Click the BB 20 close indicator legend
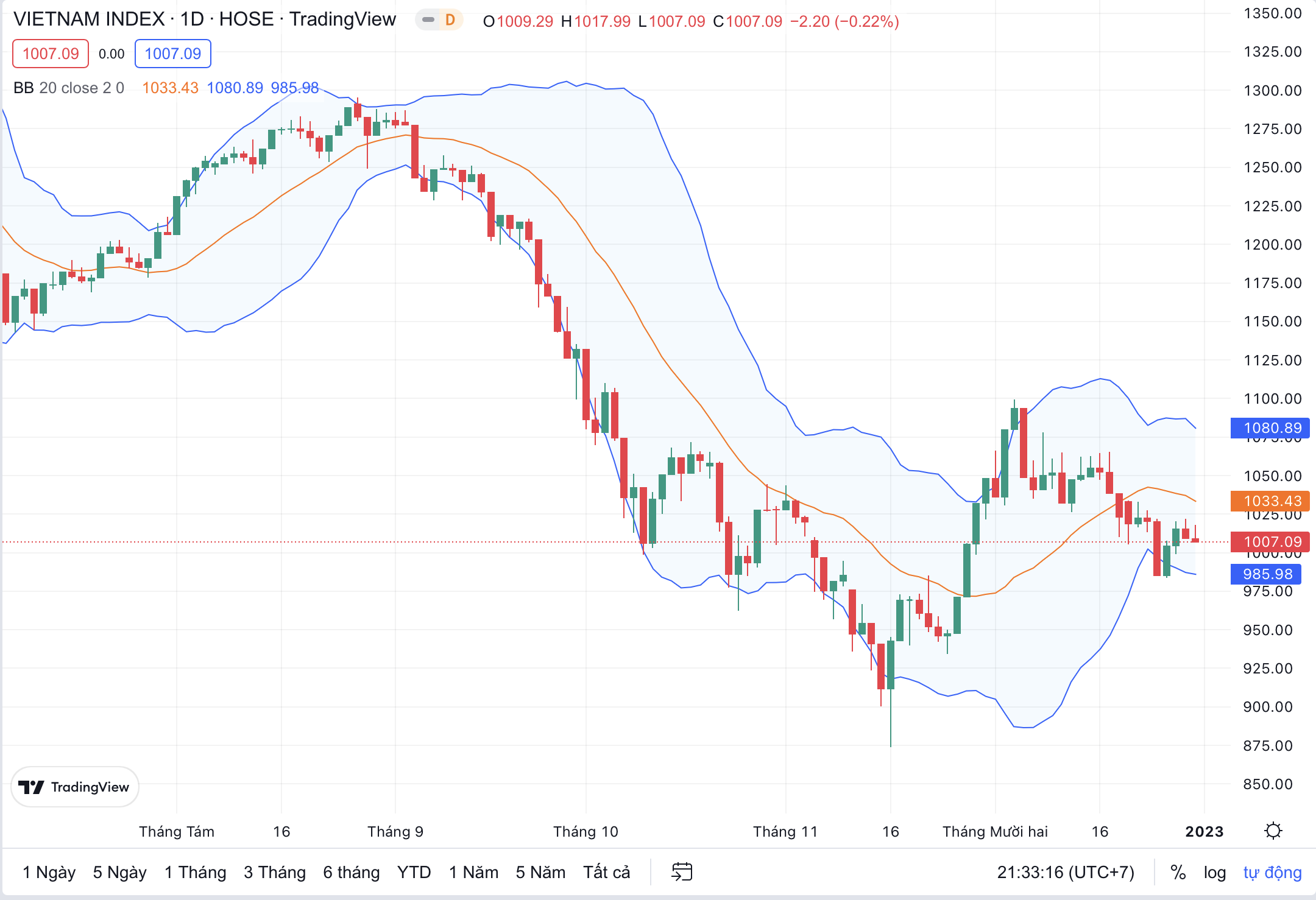Screen dimensions: 1316x900 (x=68, y=88)
